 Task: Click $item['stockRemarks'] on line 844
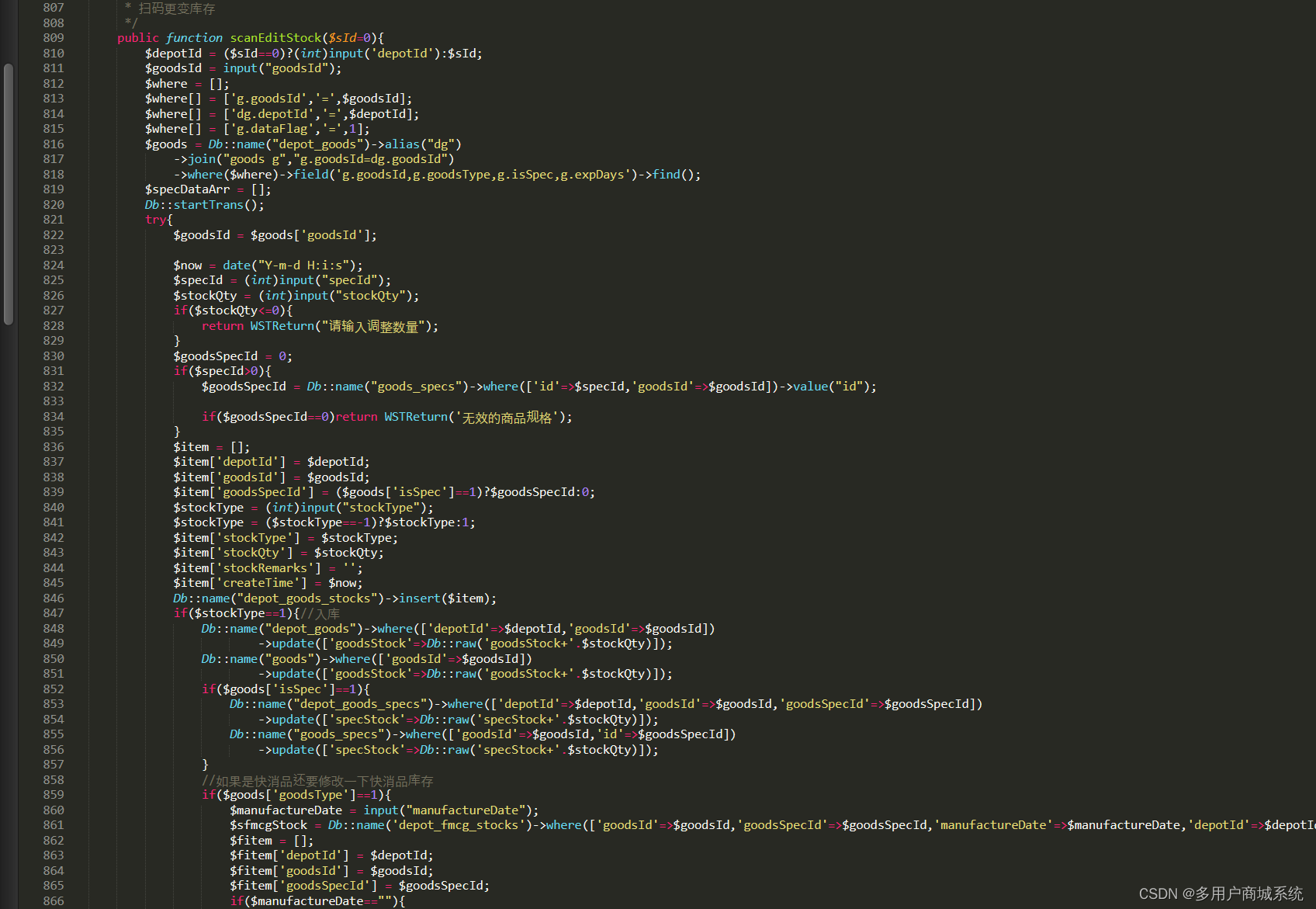pyautogui.click(x=247, y=568)
